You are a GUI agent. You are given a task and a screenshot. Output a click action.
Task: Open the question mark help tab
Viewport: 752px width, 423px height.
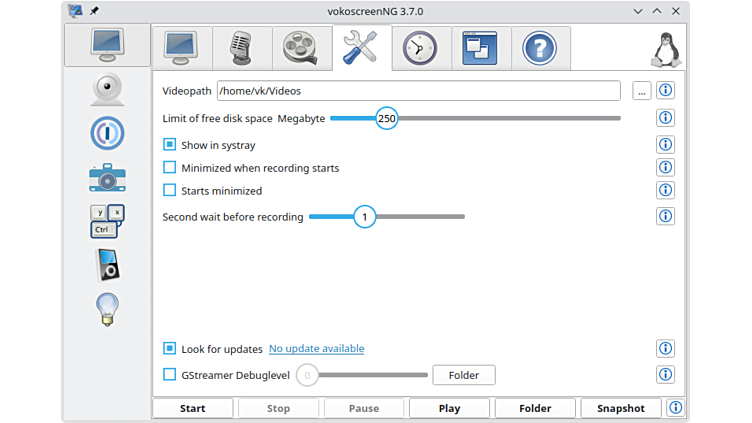pyautogui.click(x=540, y=46)
